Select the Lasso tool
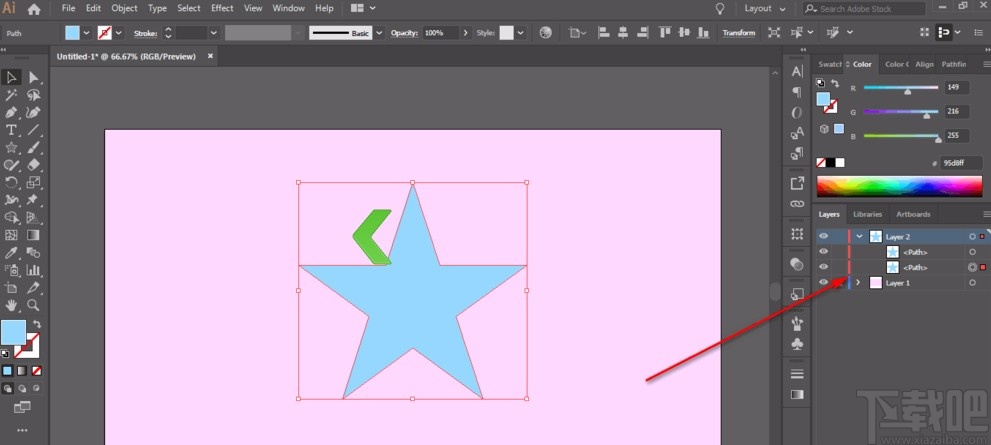The image size is (991, 445). (33, 95)
